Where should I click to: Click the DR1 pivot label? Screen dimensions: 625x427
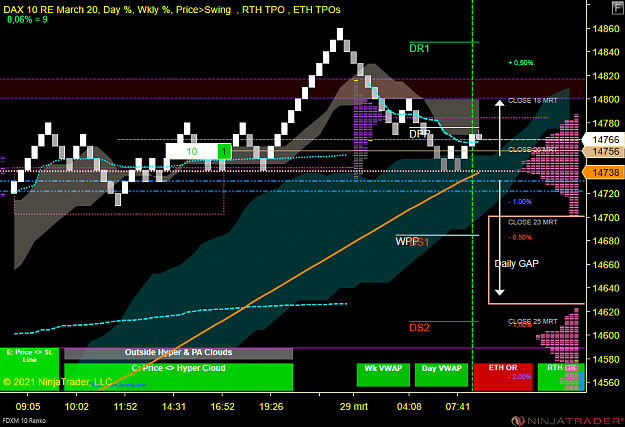point(419,49)
